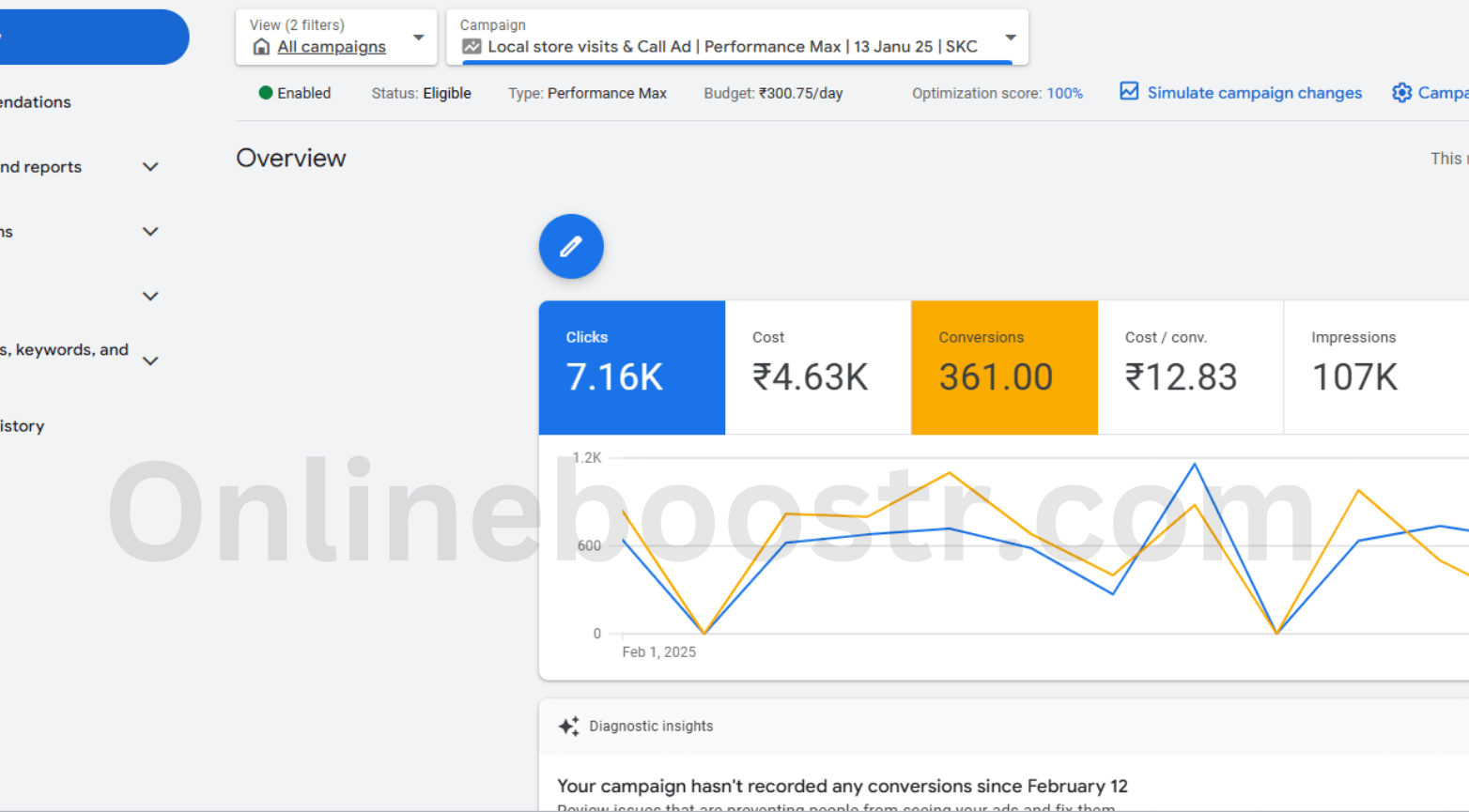The width and height of the screenshot is (1469, 812).
Task: Open Recommendations in the sidebar
Action: pyautogui.click(x=36, y=101)
